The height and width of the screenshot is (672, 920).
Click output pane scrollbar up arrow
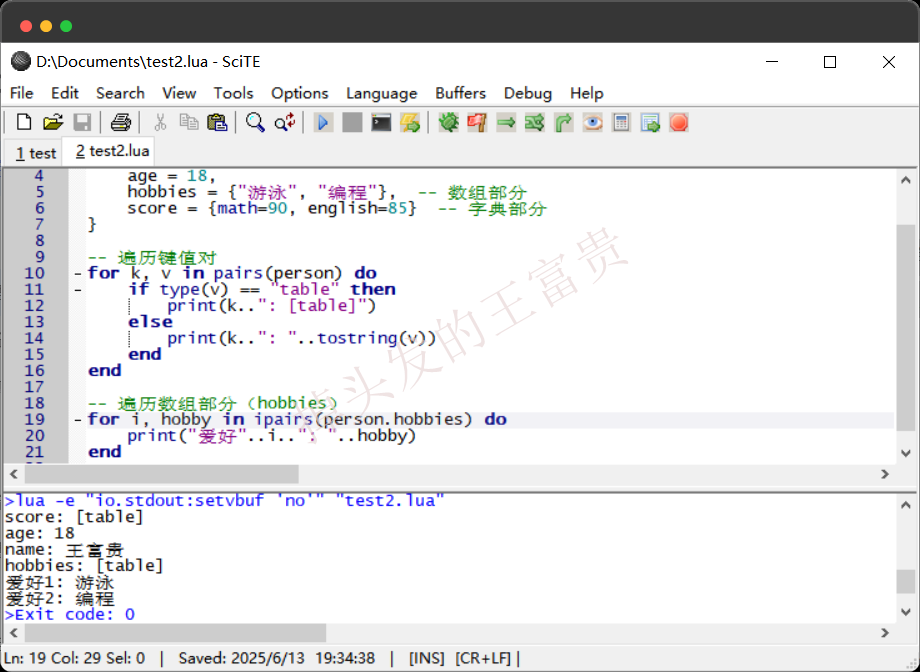point(905,505)
